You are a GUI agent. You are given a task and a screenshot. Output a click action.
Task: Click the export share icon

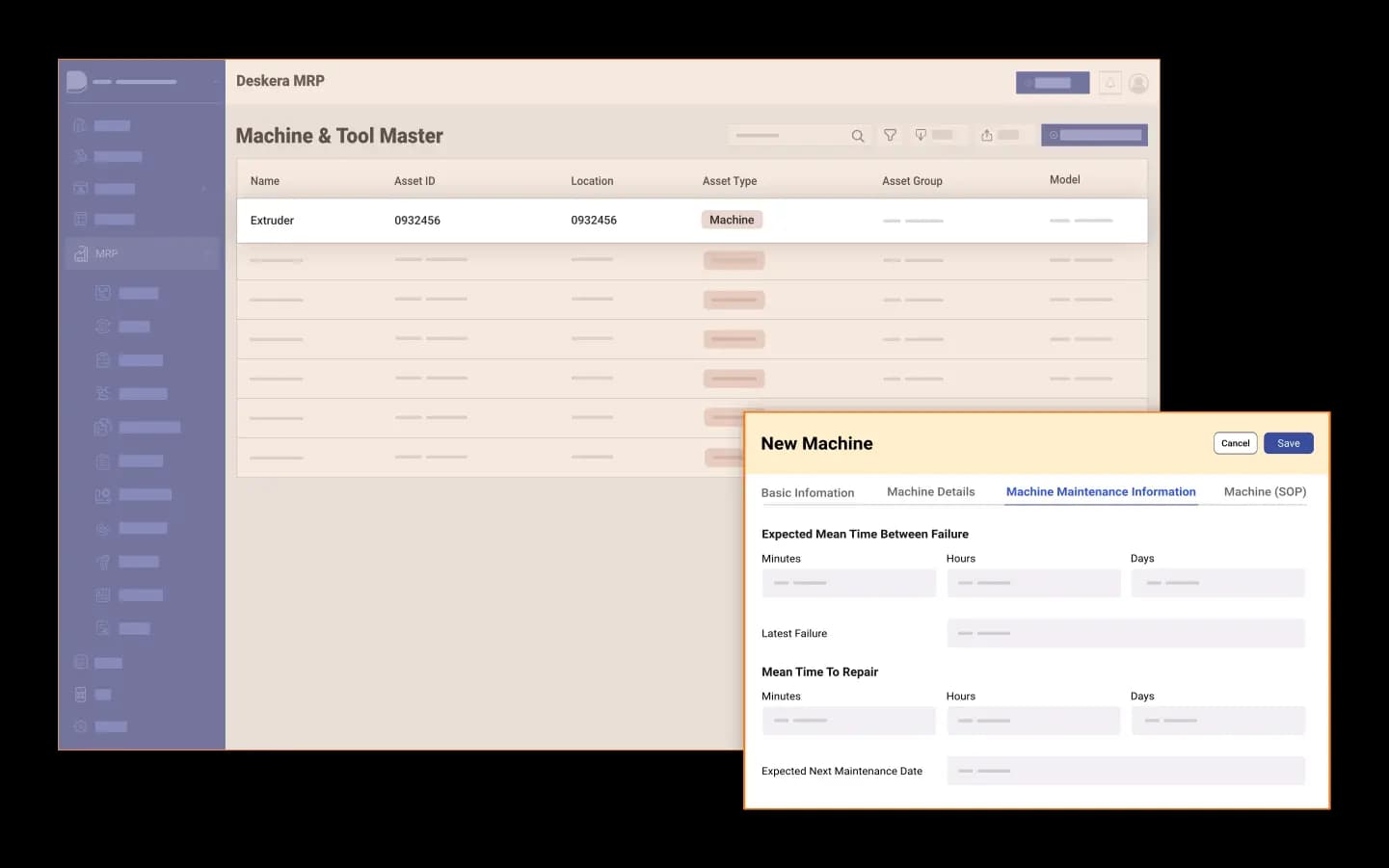[x=987, y=135]
